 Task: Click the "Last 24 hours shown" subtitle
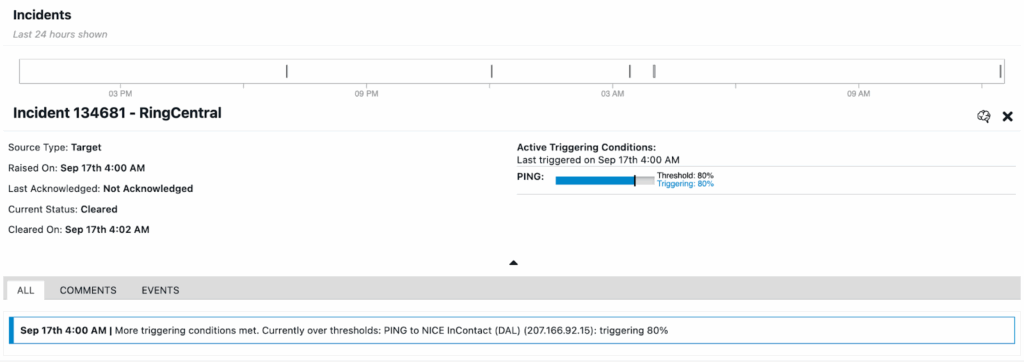click(x=60, y=34)
